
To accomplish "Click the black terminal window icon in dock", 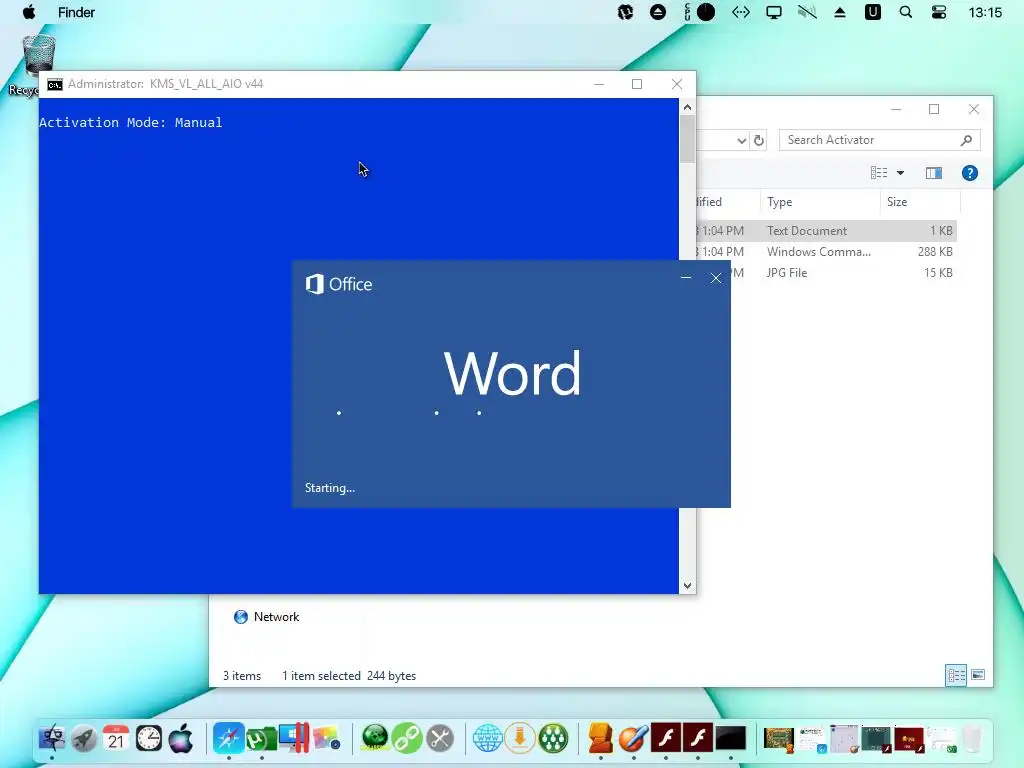I will (x=730, y=739).
